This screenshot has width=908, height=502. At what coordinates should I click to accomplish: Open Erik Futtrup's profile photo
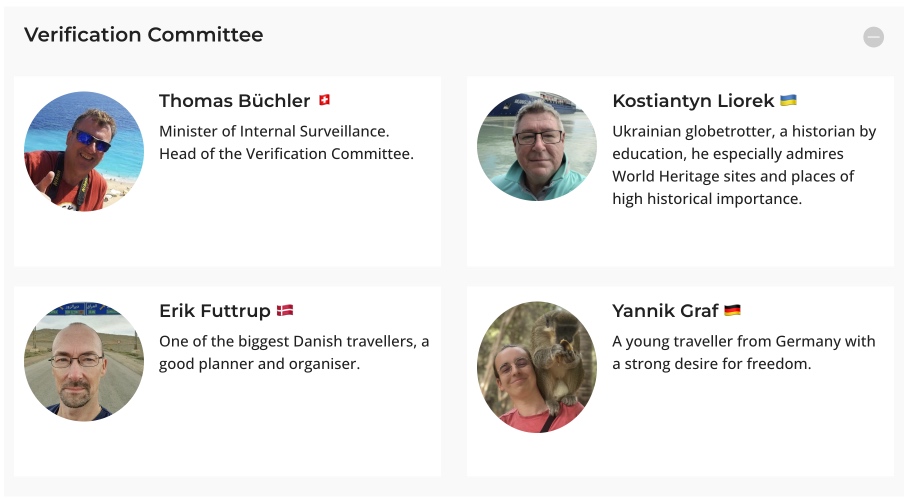click(84, 361)
